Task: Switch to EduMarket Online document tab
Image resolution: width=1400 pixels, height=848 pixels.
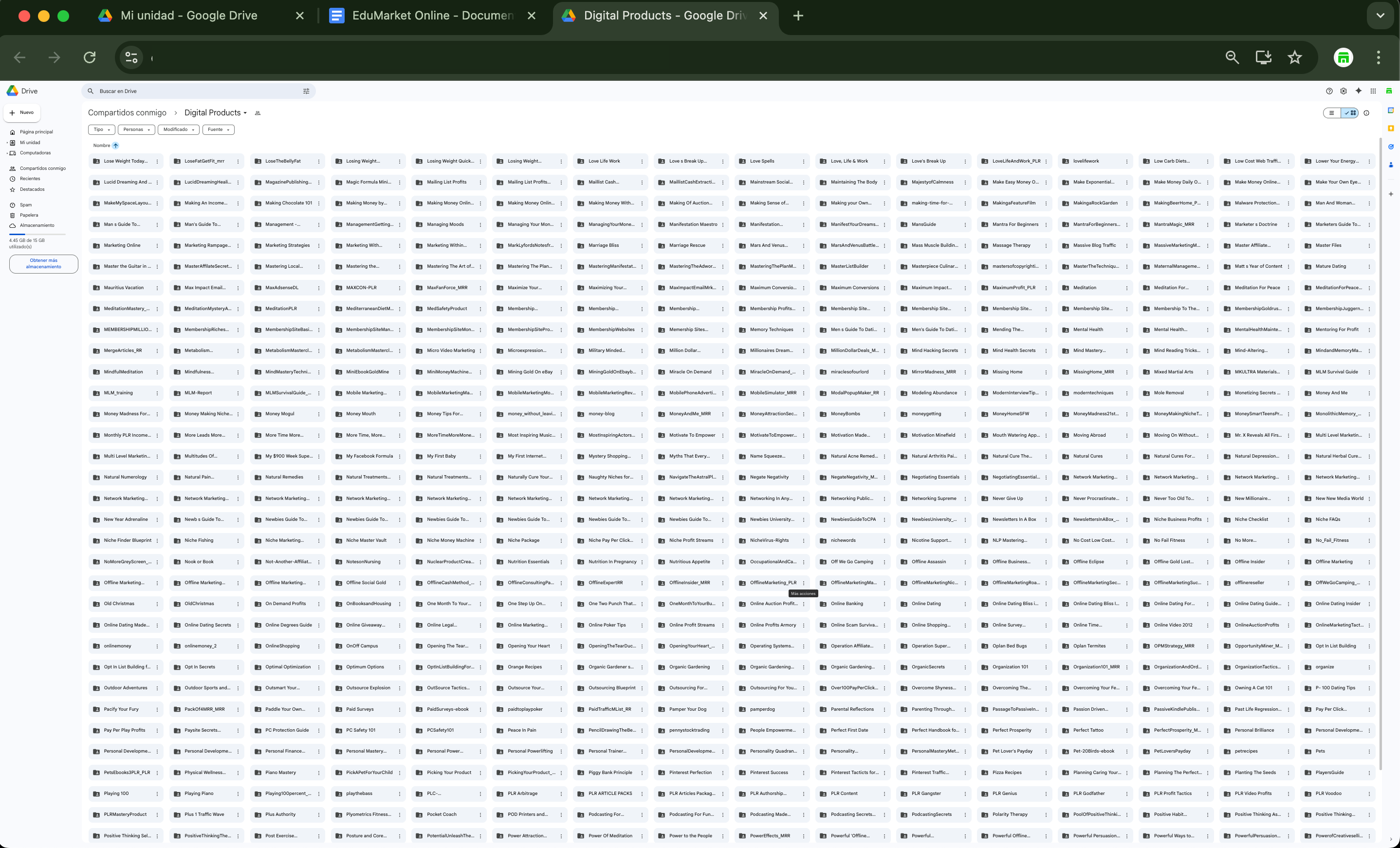Action: [x=432, y=16]
